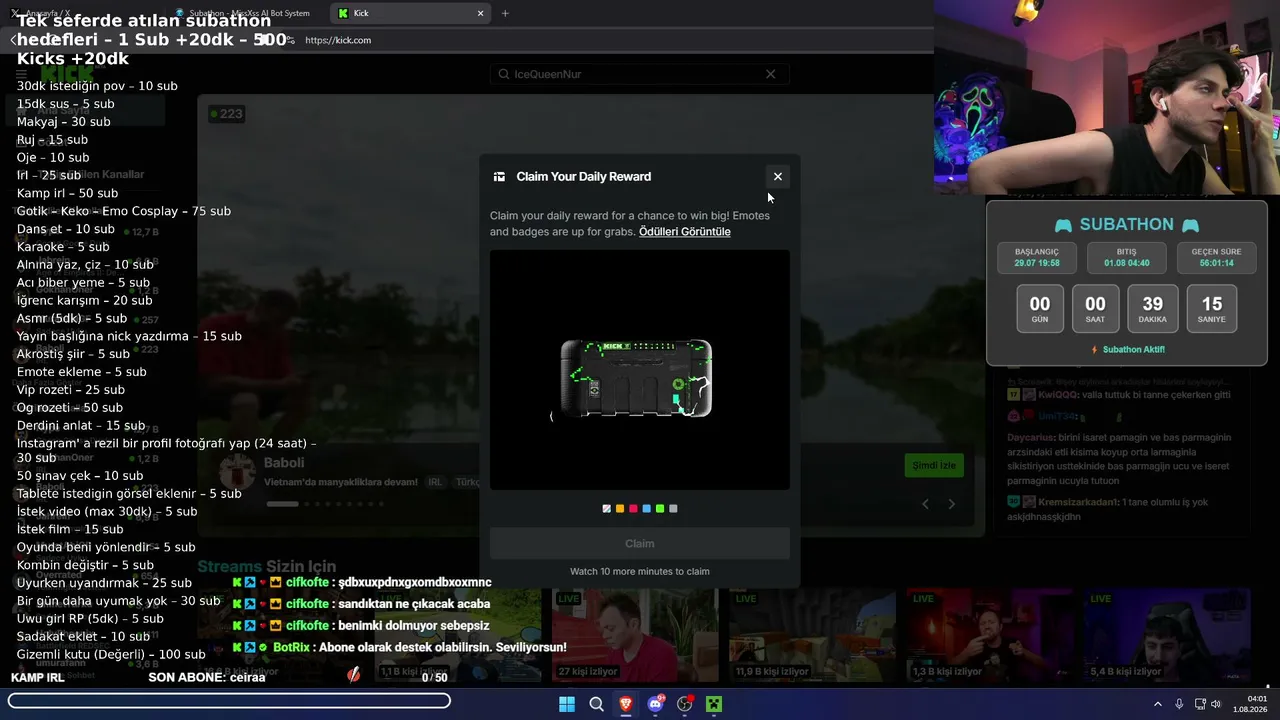This screenshot has height=720, width=1280.
Task: Open the stream thumbnail with 5,4 B kişi izliyor
Action: tap(1166, 635)
